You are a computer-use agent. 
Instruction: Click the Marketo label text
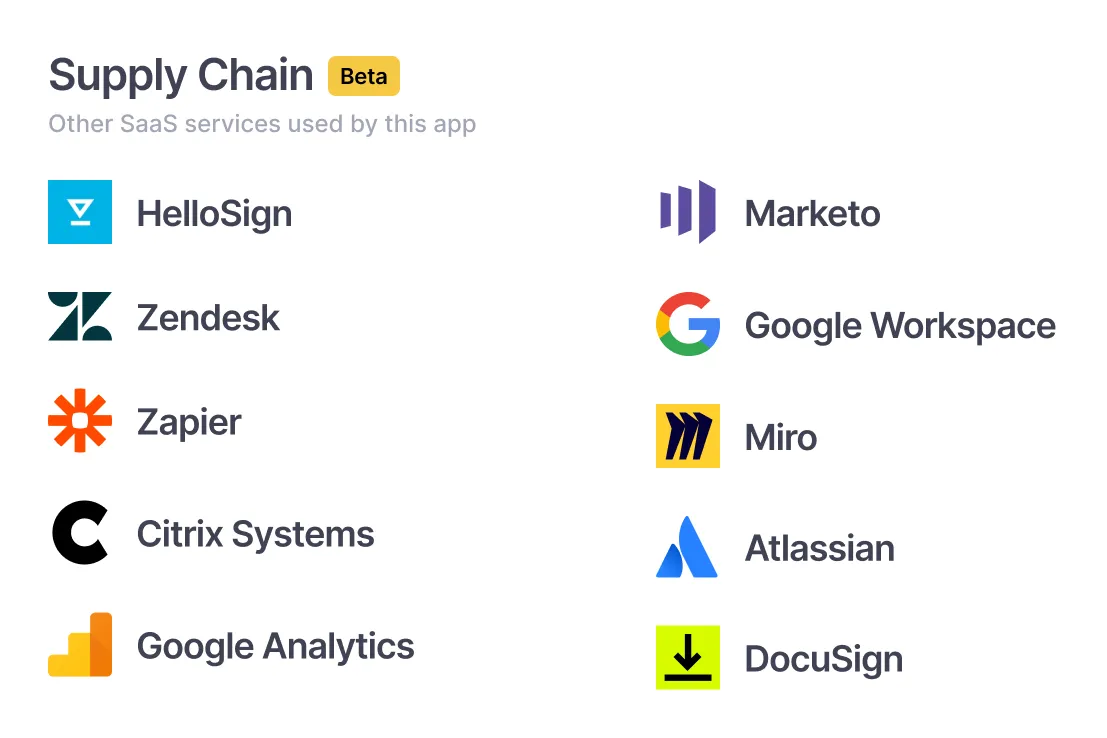tap(812, 212)
